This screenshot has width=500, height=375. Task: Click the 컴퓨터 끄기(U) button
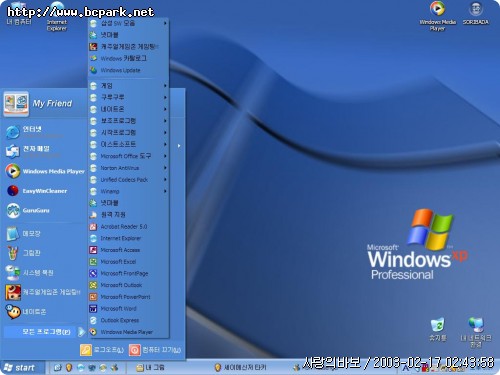click(155, 350)
